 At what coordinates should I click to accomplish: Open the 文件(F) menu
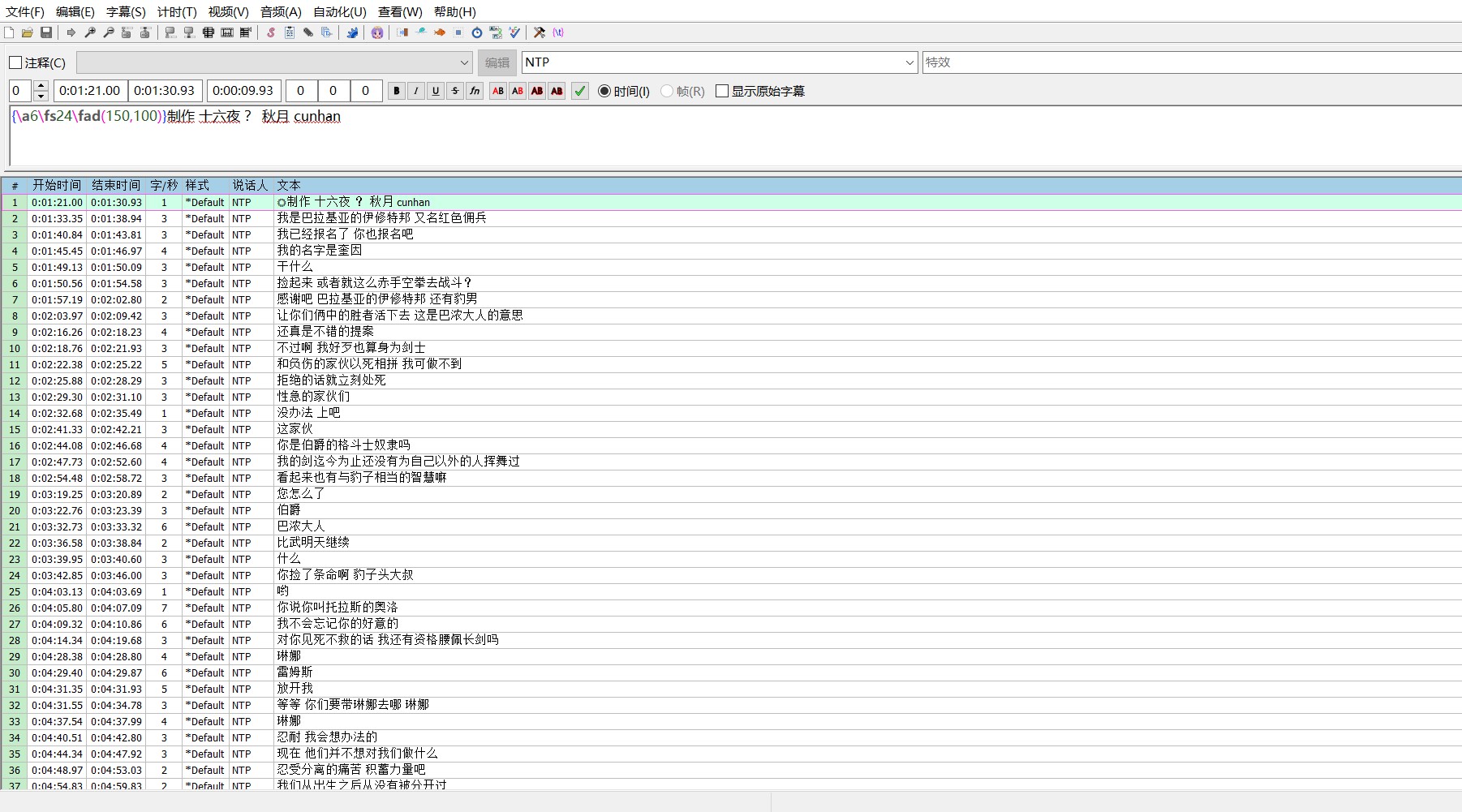[25, 12]
